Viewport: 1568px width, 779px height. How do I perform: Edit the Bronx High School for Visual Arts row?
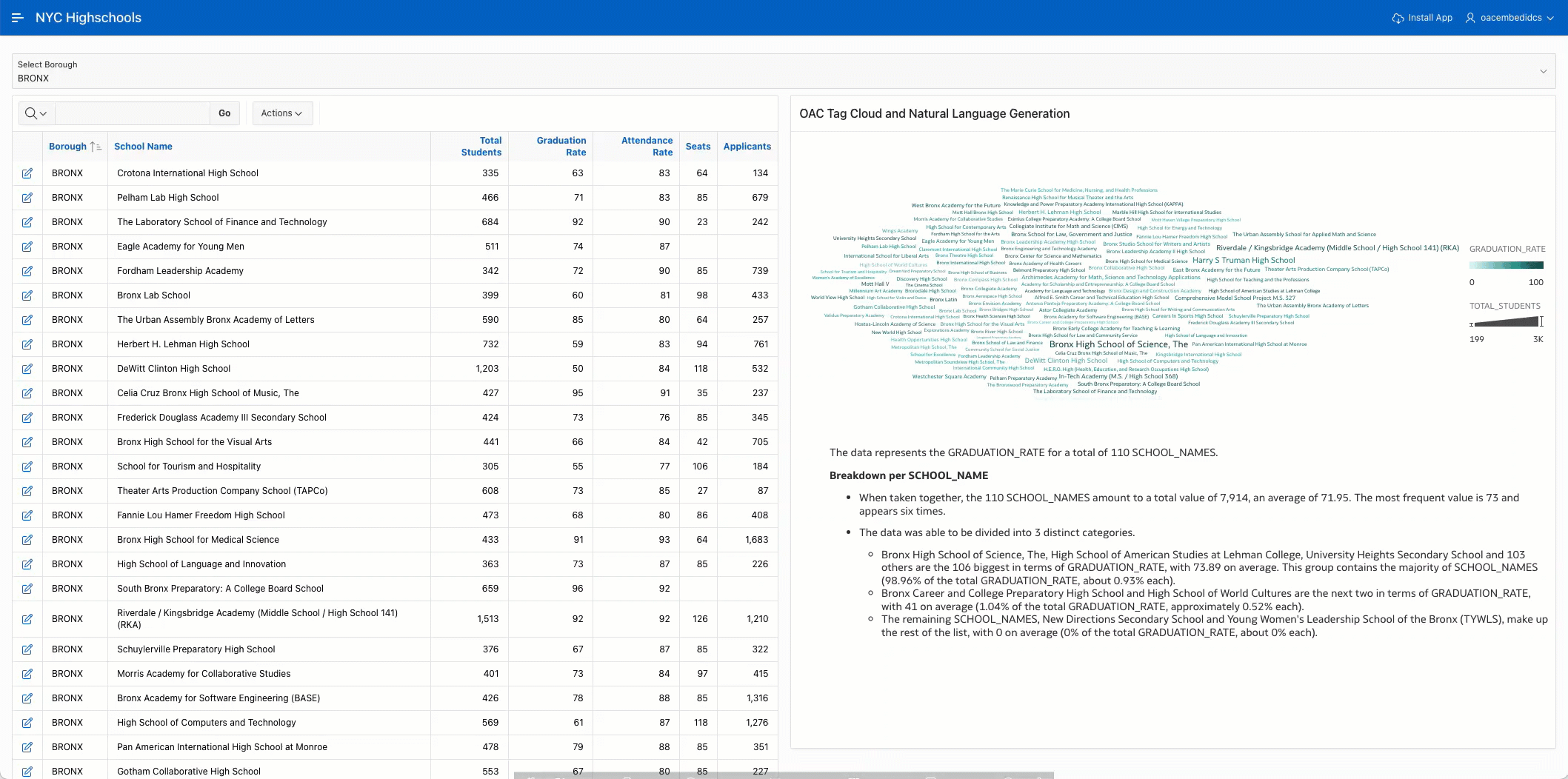click(27, 442)
